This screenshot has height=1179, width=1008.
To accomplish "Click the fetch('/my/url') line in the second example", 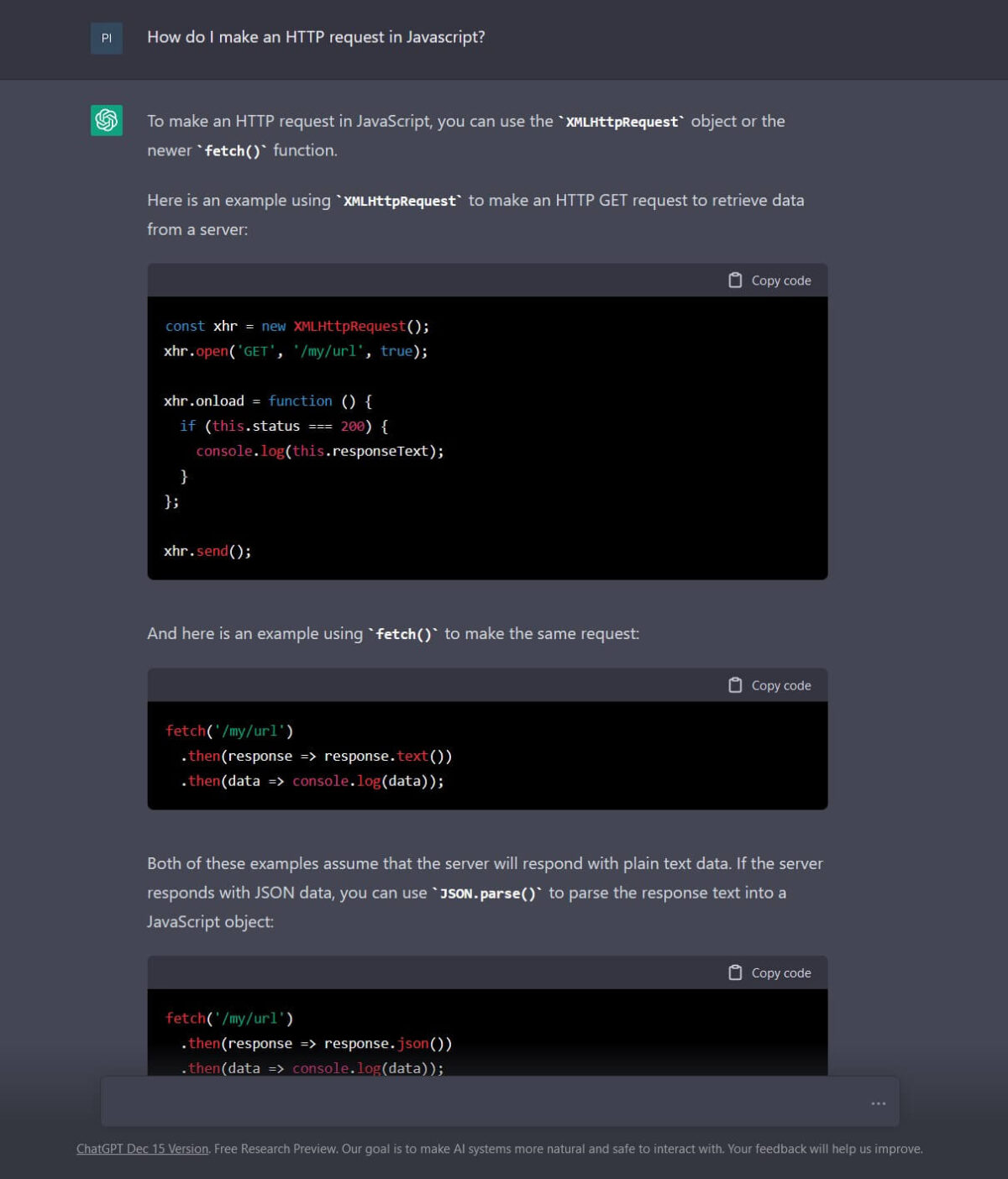I will (x=229, y=731).
